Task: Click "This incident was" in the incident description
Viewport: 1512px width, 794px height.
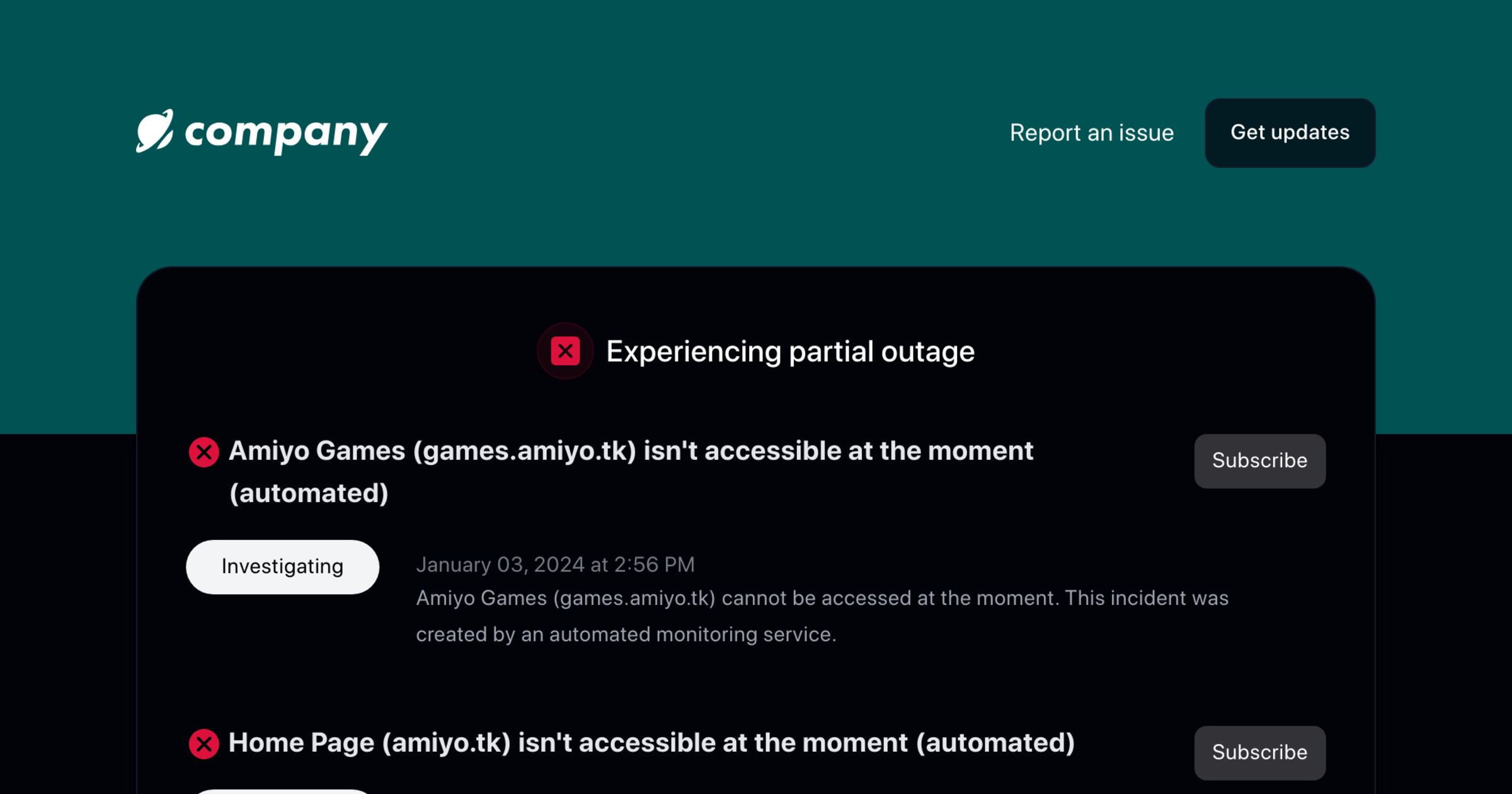Action: pos(1146,598)
